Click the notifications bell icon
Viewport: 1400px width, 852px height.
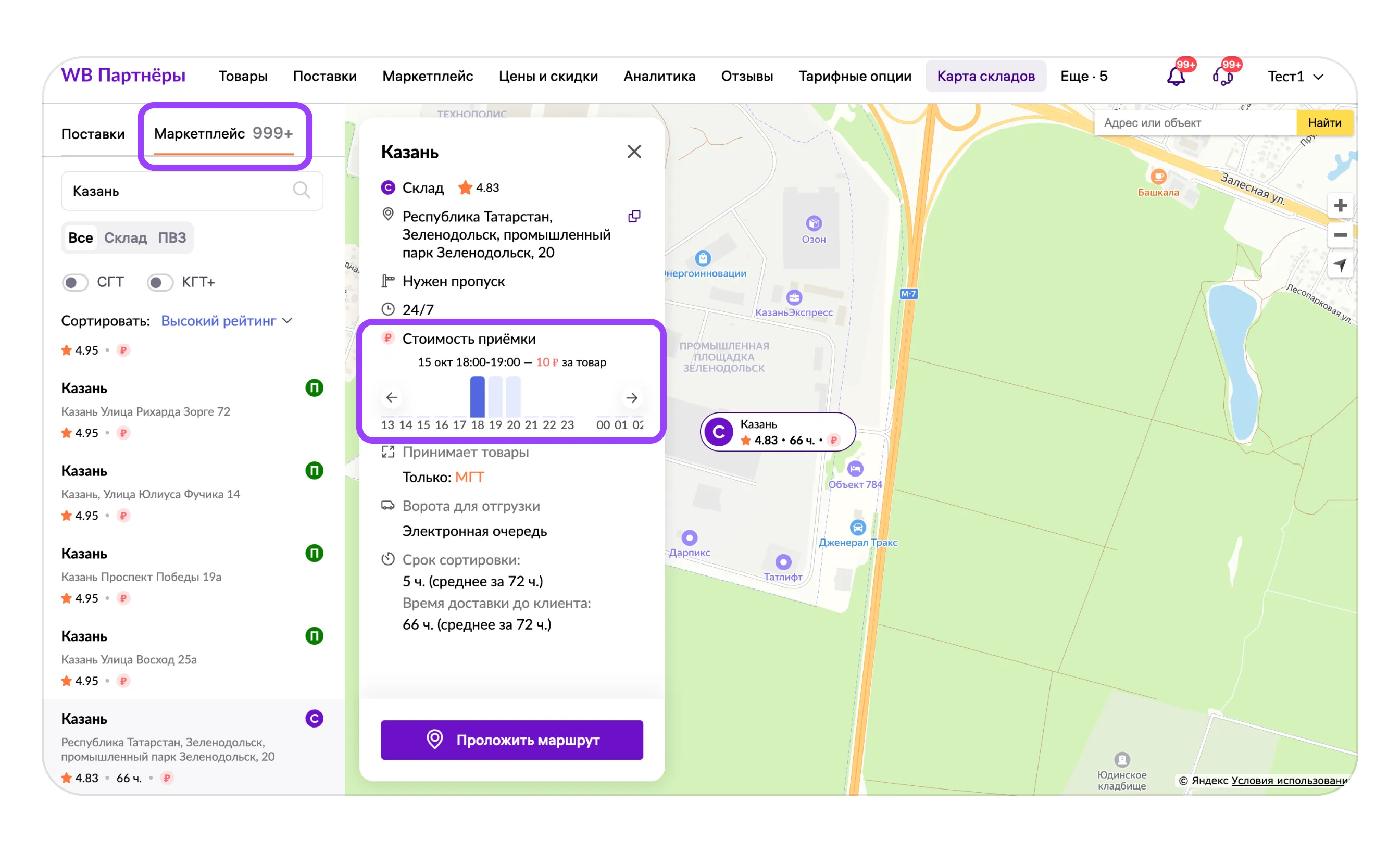pos(1176,76)
